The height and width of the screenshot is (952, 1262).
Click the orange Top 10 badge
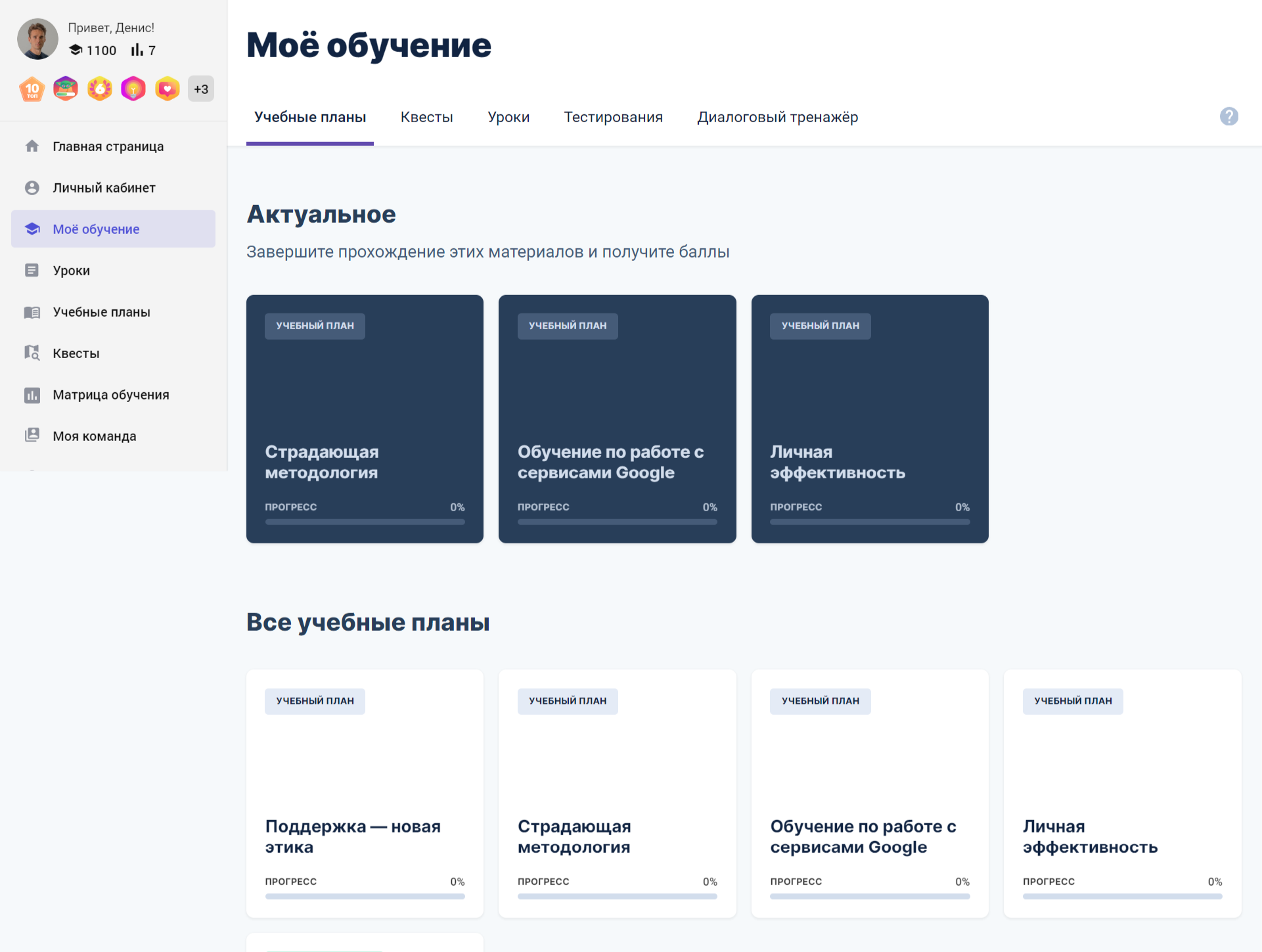tap(32, 89)
